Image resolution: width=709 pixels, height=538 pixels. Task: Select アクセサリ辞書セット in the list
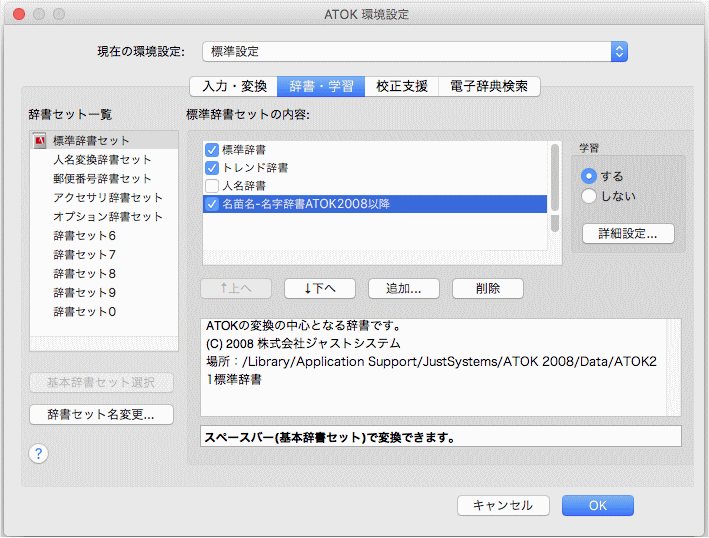point(104,198)
